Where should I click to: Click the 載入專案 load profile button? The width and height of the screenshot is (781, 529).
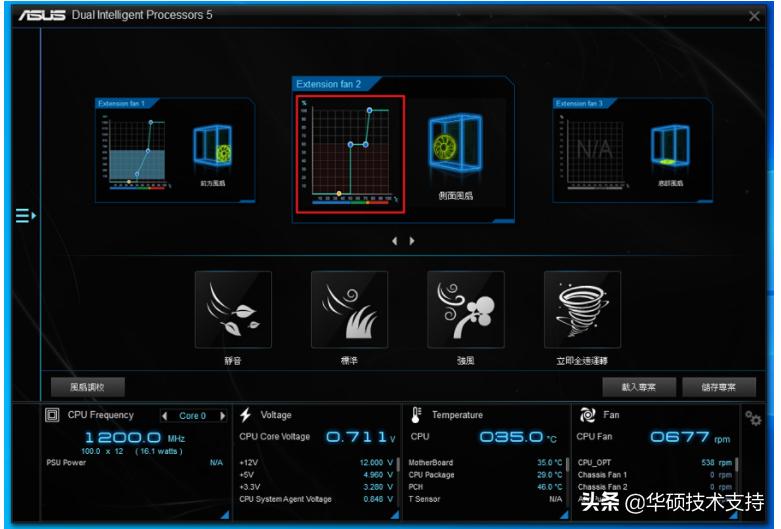[637, 386]
